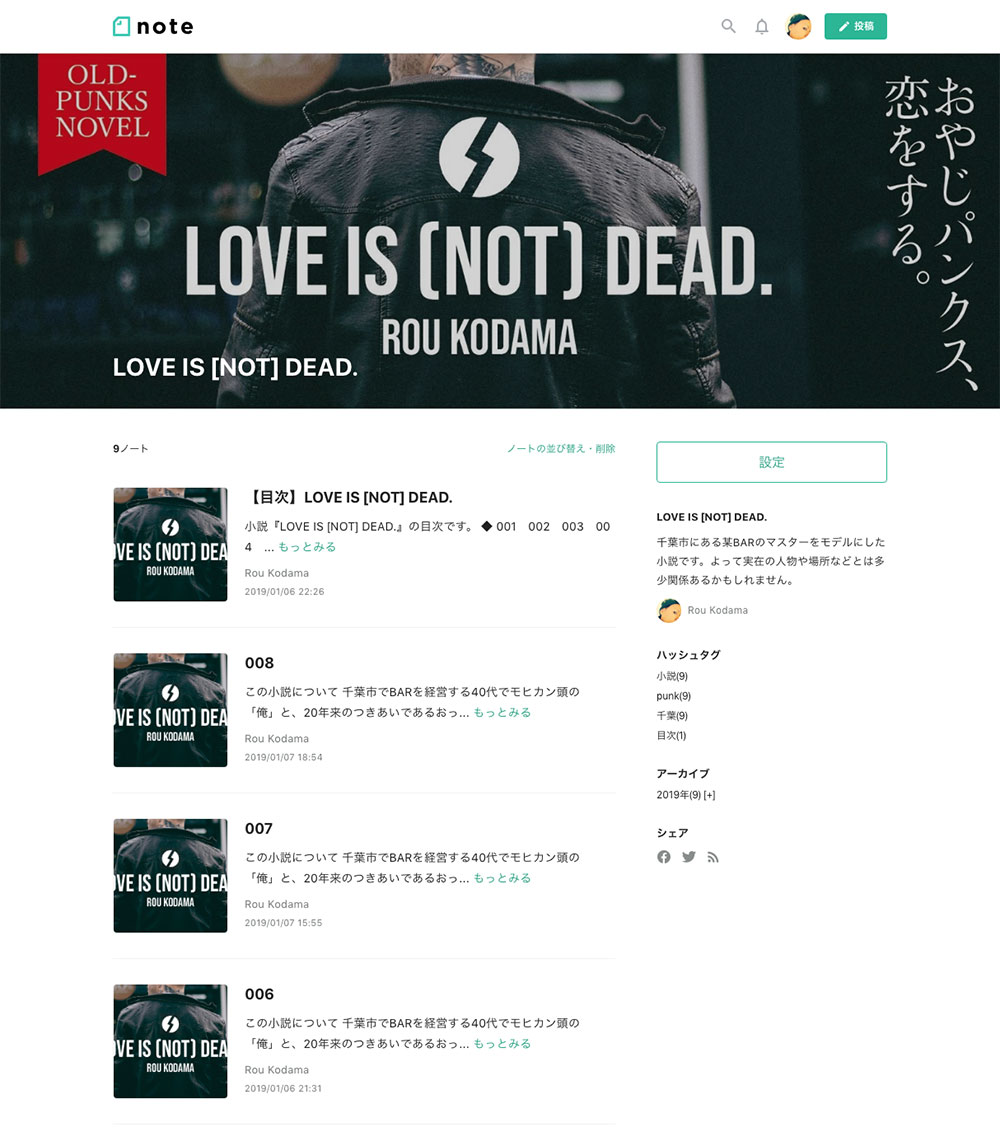Open the search magnifier icon
The height and width of the screenshot is (1132, 1000).
[729, 27]
